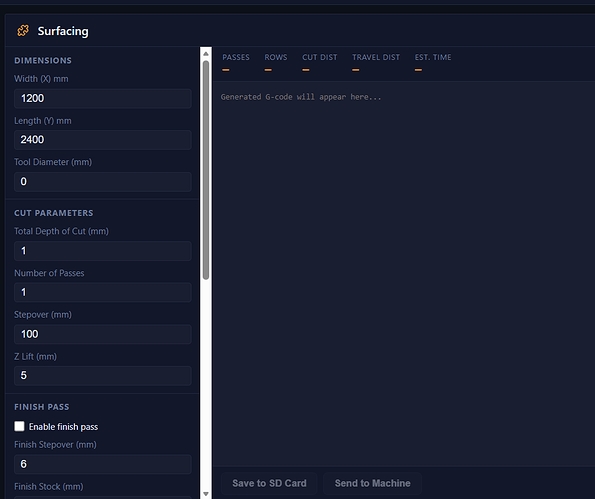
Task: Click the Surfacing puzzle-piece icon
Action: click(x=23, y=31)
